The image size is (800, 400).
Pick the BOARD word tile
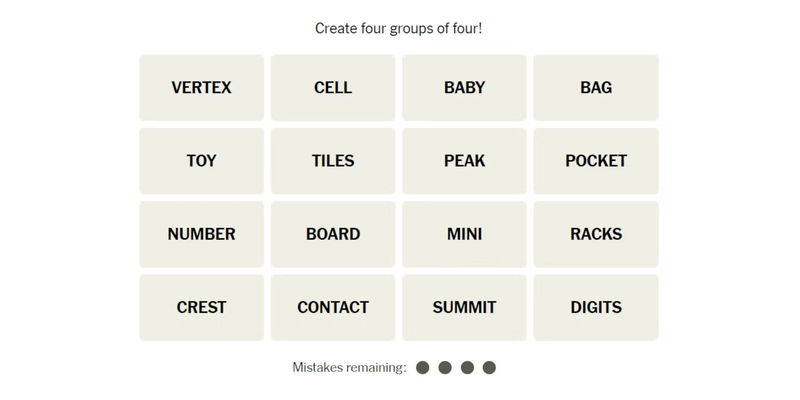(333, 234)
